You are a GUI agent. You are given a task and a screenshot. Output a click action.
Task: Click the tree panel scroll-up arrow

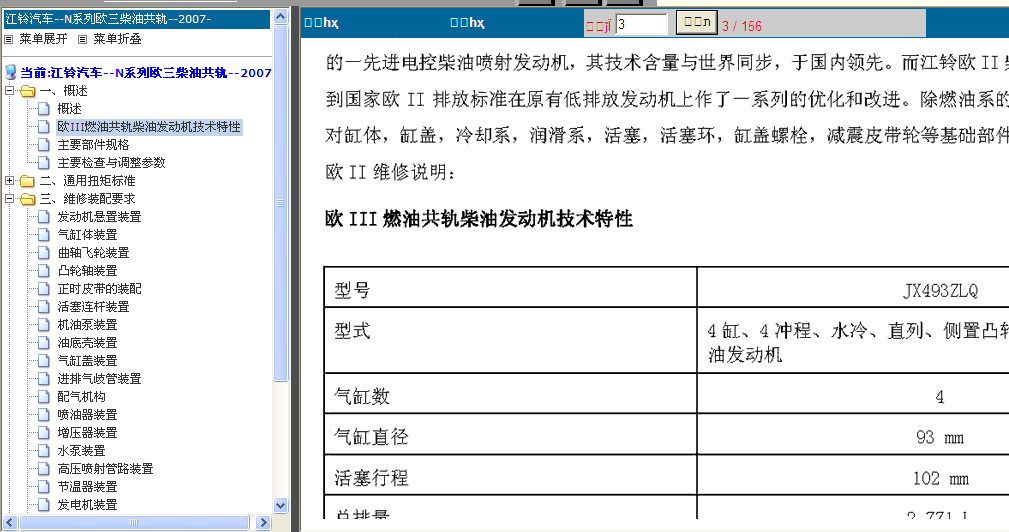tap(281, 17)
